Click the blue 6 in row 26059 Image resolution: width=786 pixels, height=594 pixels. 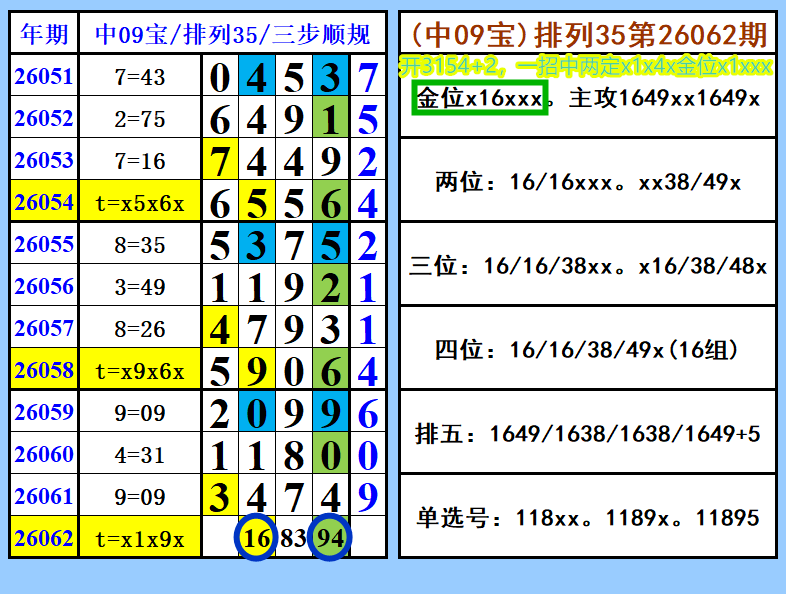point(367,413)
